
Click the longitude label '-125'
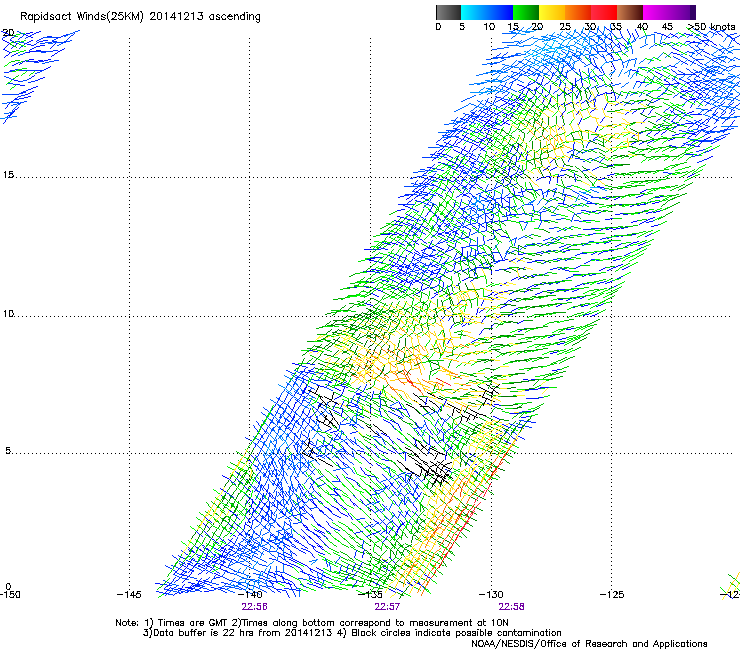(612, 594)
